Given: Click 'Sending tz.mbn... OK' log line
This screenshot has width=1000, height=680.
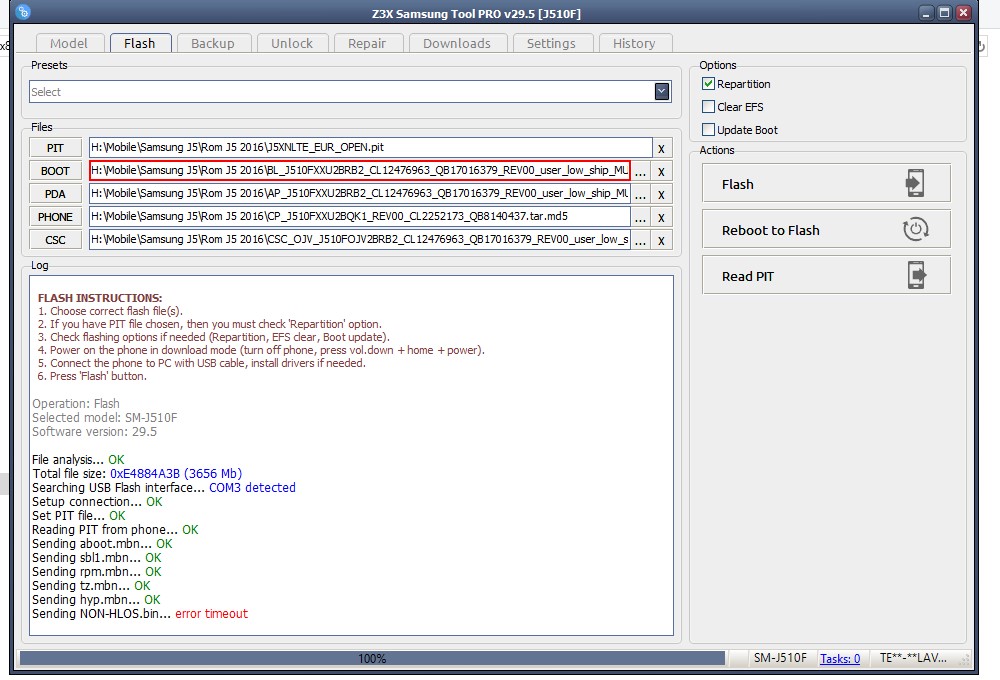Looking at the screenshot, I should (x=91, y=586).
